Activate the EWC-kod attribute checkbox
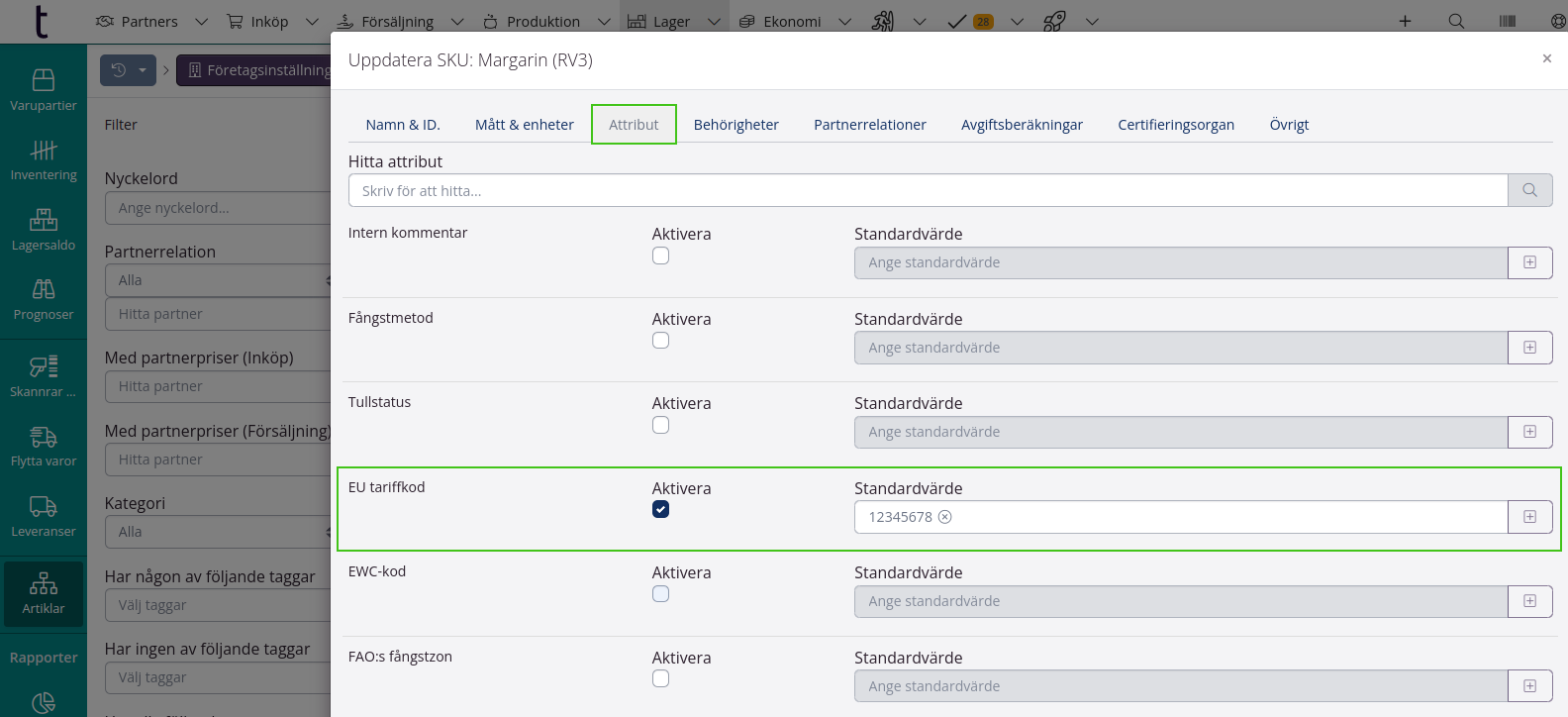 pos(660,594)
